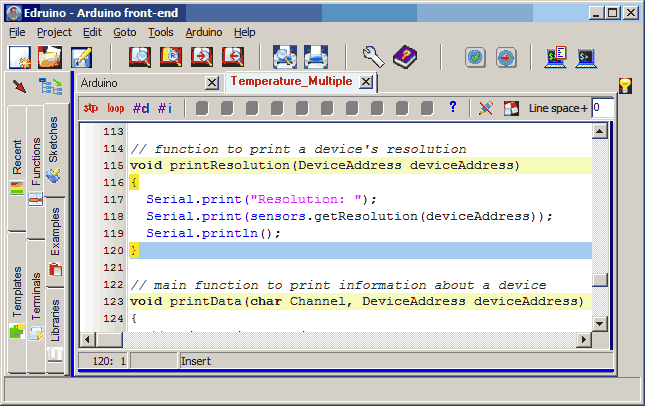Screen dimensions: 645x406
Task: Click the vertical scrollbar up arrow
Action: 599,132
